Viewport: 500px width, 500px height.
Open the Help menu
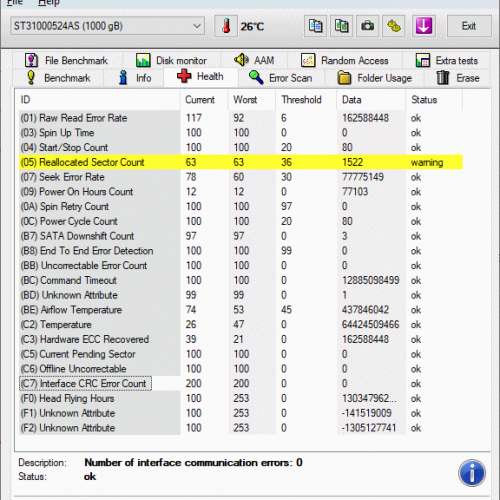tap(49, 3)
